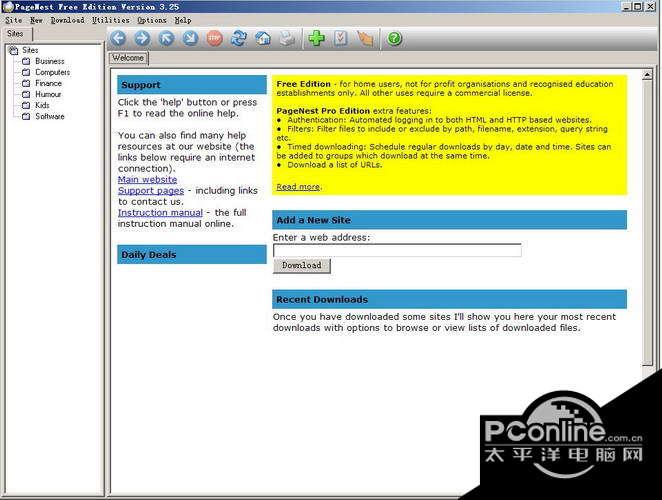This screenshot has width=662, height=500.
Task: Click the Daily Deals section header
Action: tap(192, 255)
